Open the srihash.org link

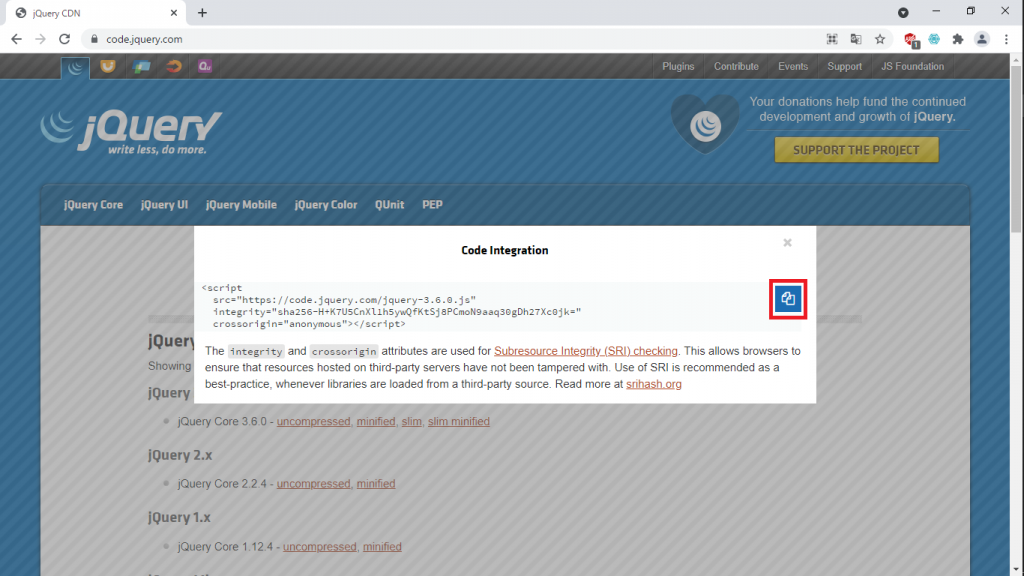click(x=654, y=383)
